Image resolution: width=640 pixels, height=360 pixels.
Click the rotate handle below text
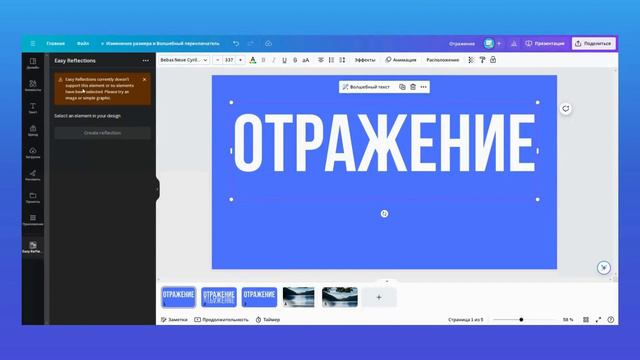coord(384,213)
